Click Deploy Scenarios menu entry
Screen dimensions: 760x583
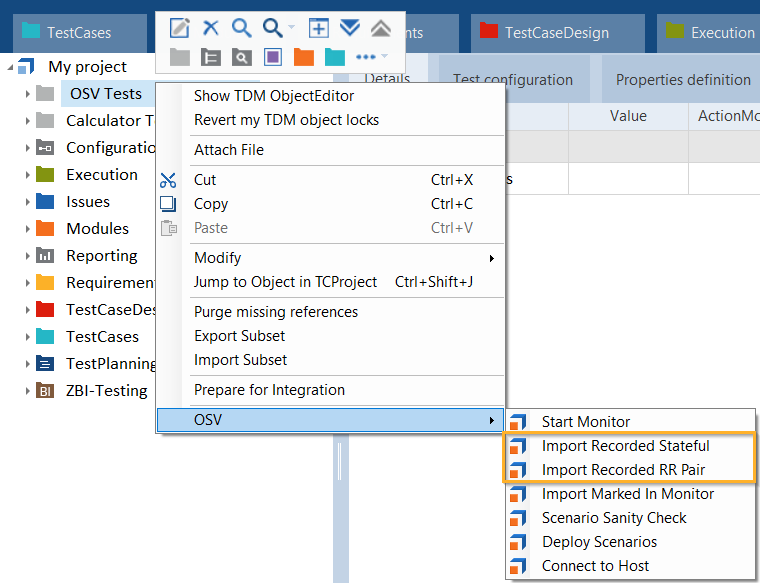click(599, 542)
